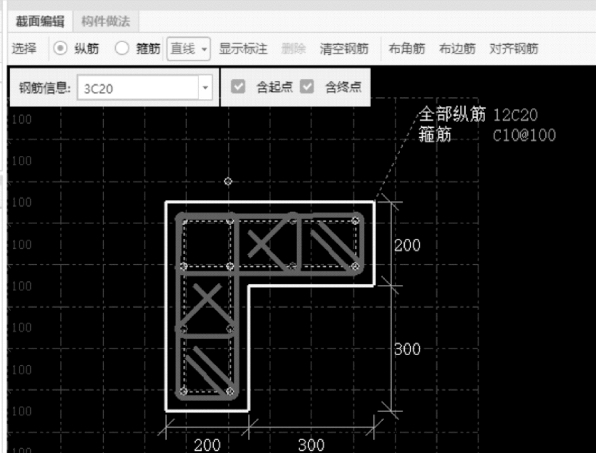Click the 布角筋 tool

click(x=406, y=49)
